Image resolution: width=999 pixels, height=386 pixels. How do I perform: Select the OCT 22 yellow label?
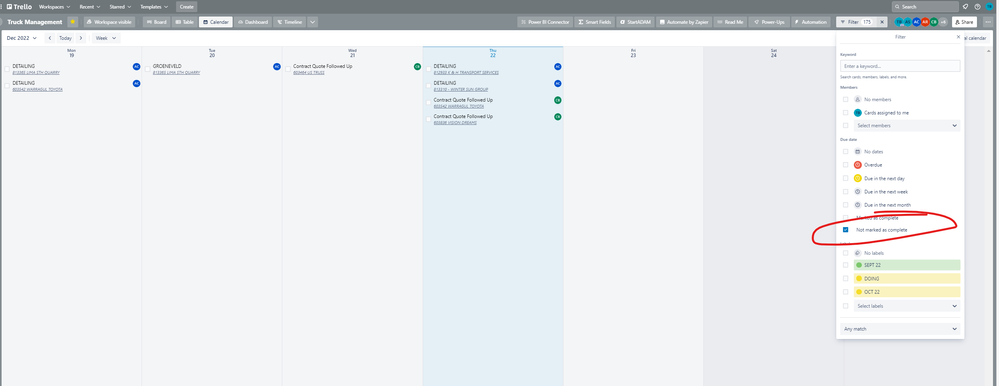(907, 292)
